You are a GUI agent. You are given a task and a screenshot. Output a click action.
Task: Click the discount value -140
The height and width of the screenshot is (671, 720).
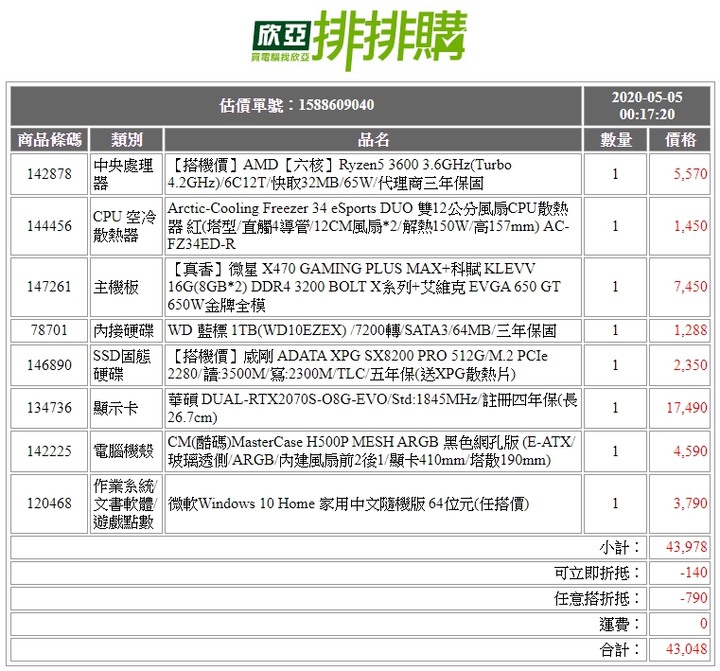[x=693, y=573]
